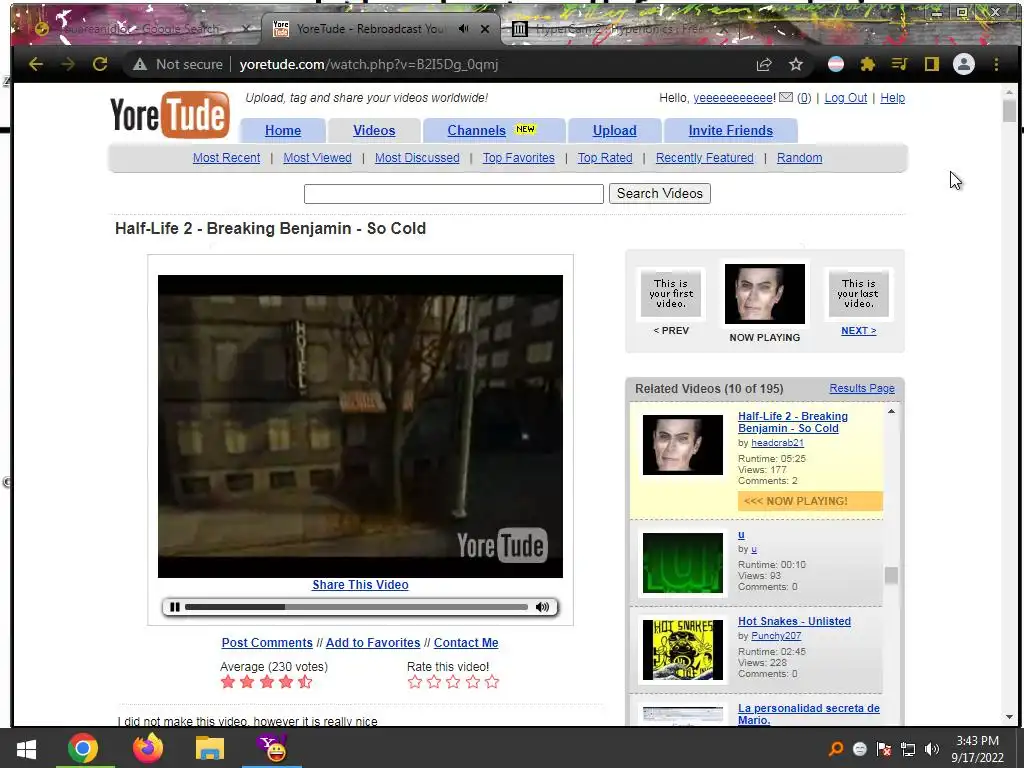Open Top Rated link
Image resolution: width=1024 pixels, height=768 pixels.
coord(605,158)
